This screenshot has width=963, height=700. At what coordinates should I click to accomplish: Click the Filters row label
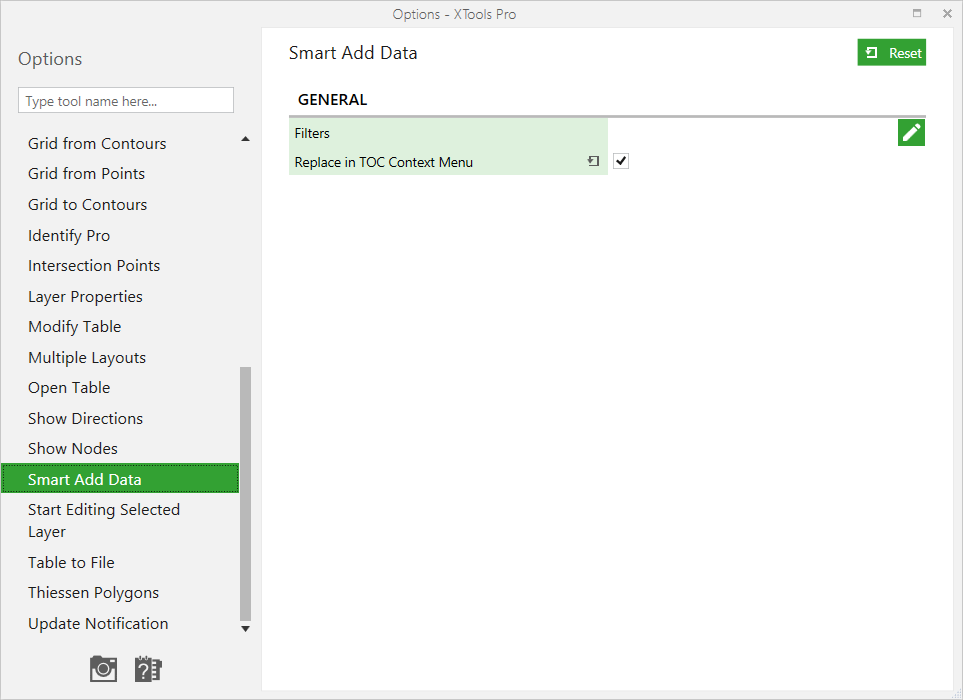coord(312,133)
